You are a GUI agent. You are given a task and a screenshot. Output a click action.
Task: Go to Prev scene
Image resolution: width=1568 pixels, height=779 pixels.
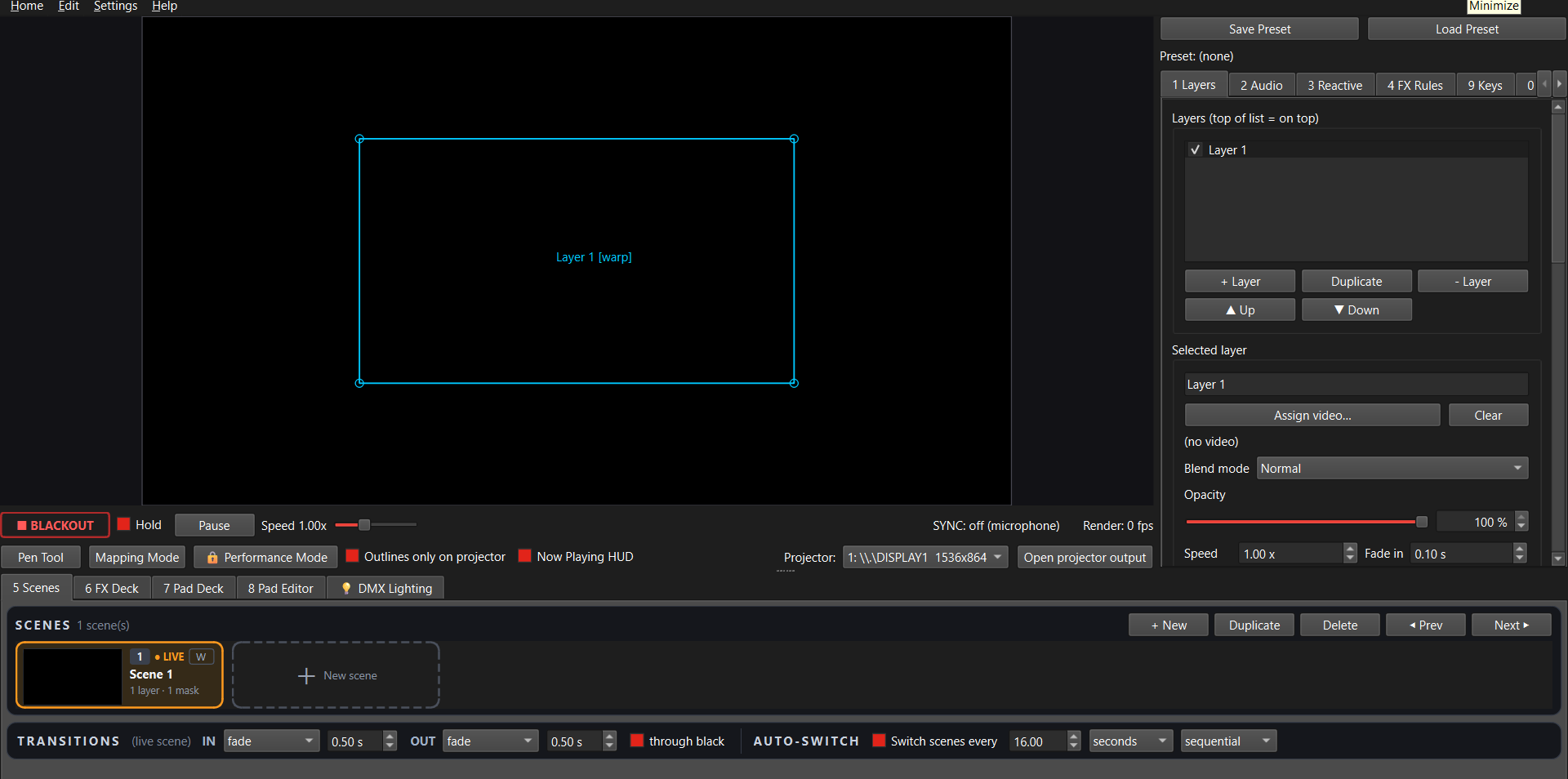click(x=1425, y=625)
